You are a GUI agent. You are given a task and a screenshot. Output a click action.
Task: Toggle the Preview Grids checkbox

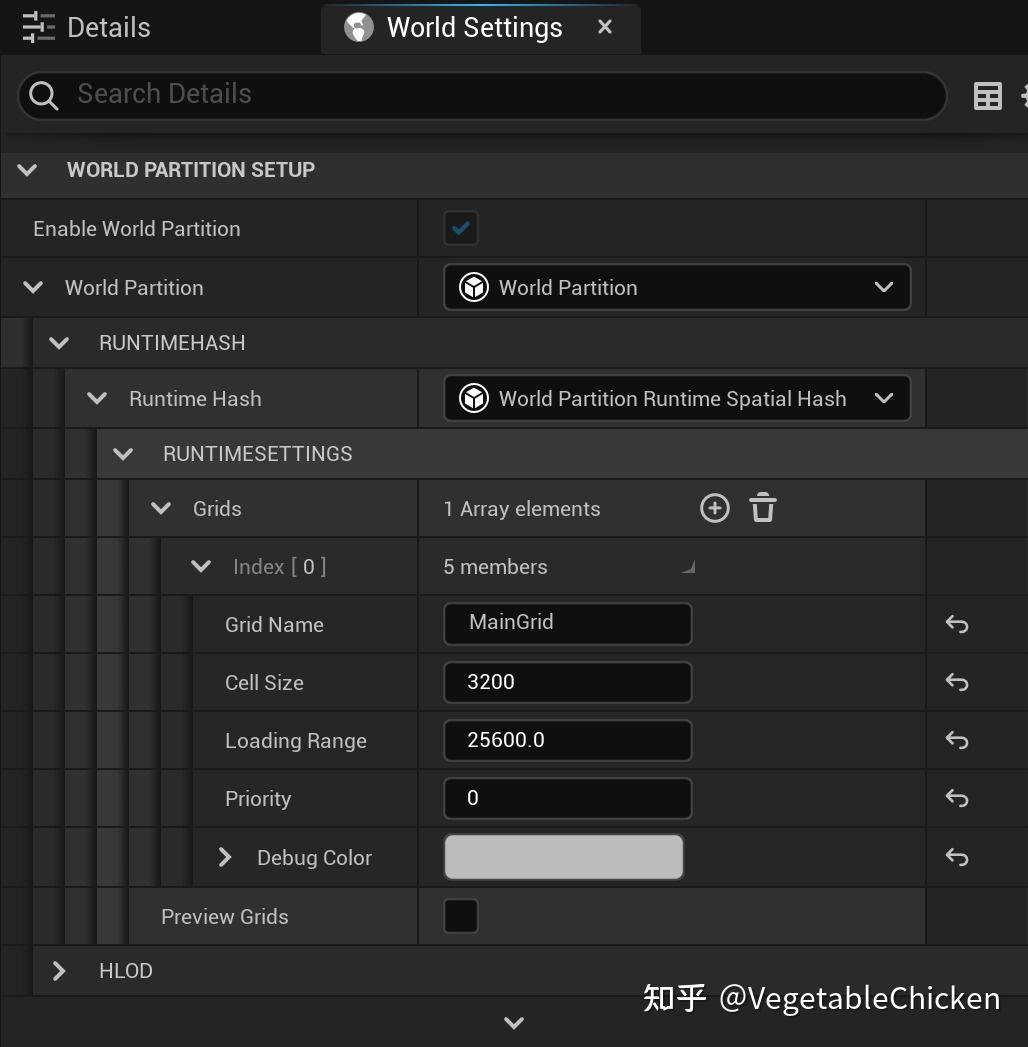click(460, 916)
